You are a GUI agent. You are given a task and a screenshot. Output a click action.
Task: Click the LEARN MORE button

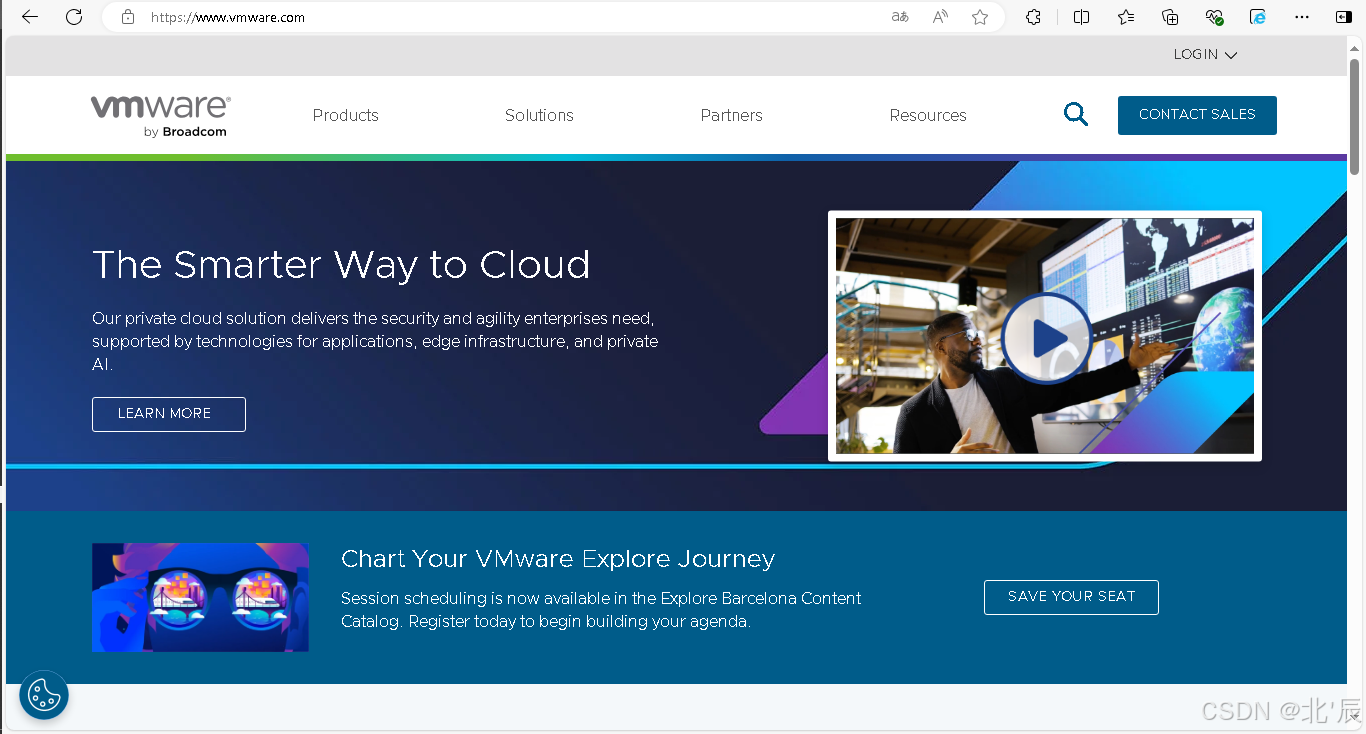(x=169, y=414)
